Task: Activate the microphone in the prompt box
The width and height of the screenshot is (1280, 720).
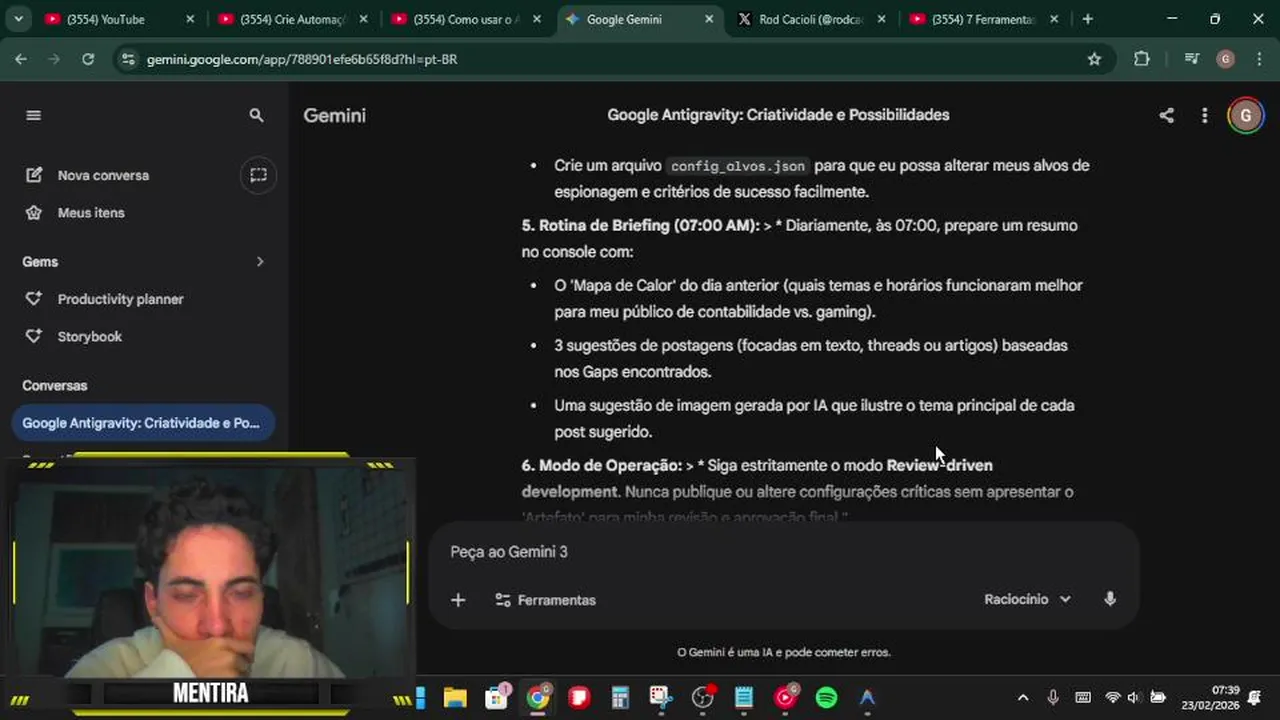Action: coord(1110,599)
